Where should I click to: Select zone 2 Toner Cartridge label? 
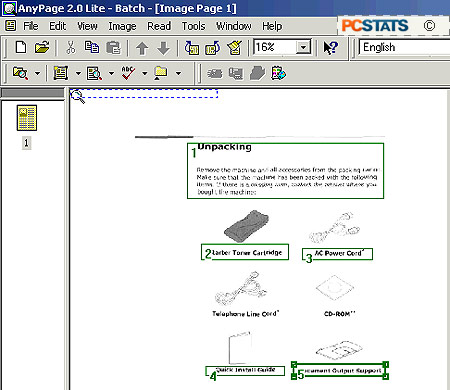(x=245, y=252)
